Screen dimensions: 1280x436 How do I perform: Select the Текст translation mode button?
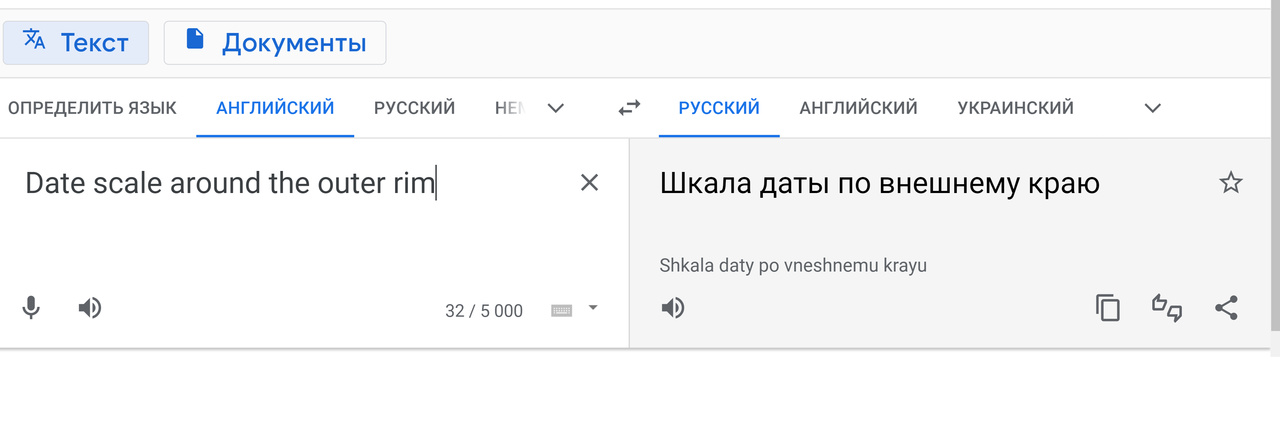[76, 43]
